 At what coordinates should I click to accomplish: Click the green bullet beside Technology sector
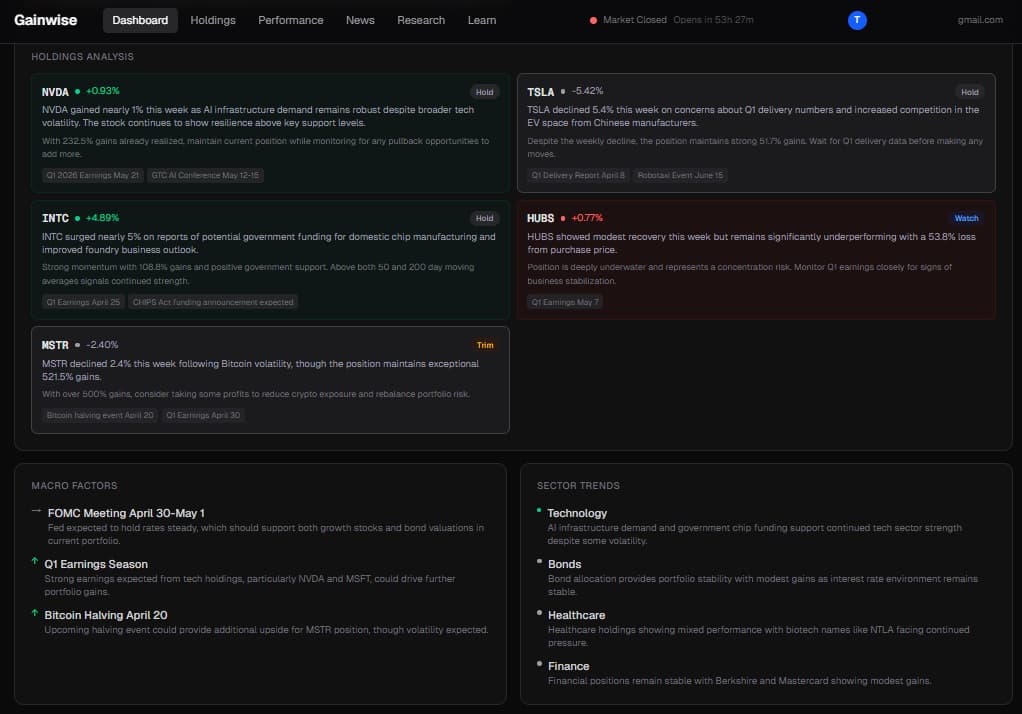click(x=539, y=511)
